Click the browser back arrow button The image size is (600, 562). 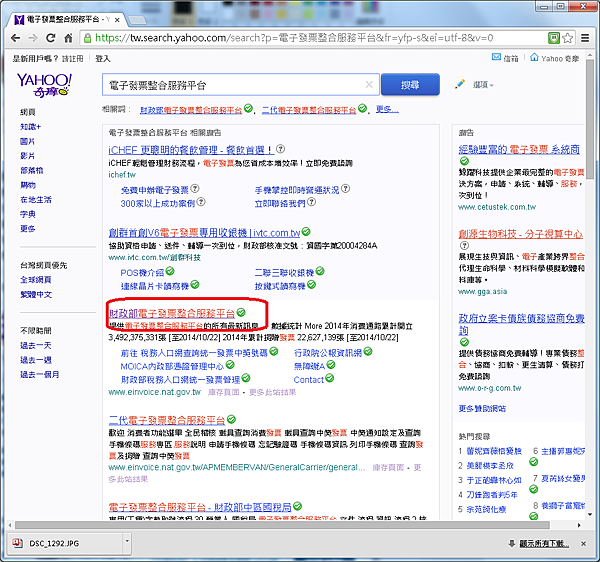pos(17,38)
